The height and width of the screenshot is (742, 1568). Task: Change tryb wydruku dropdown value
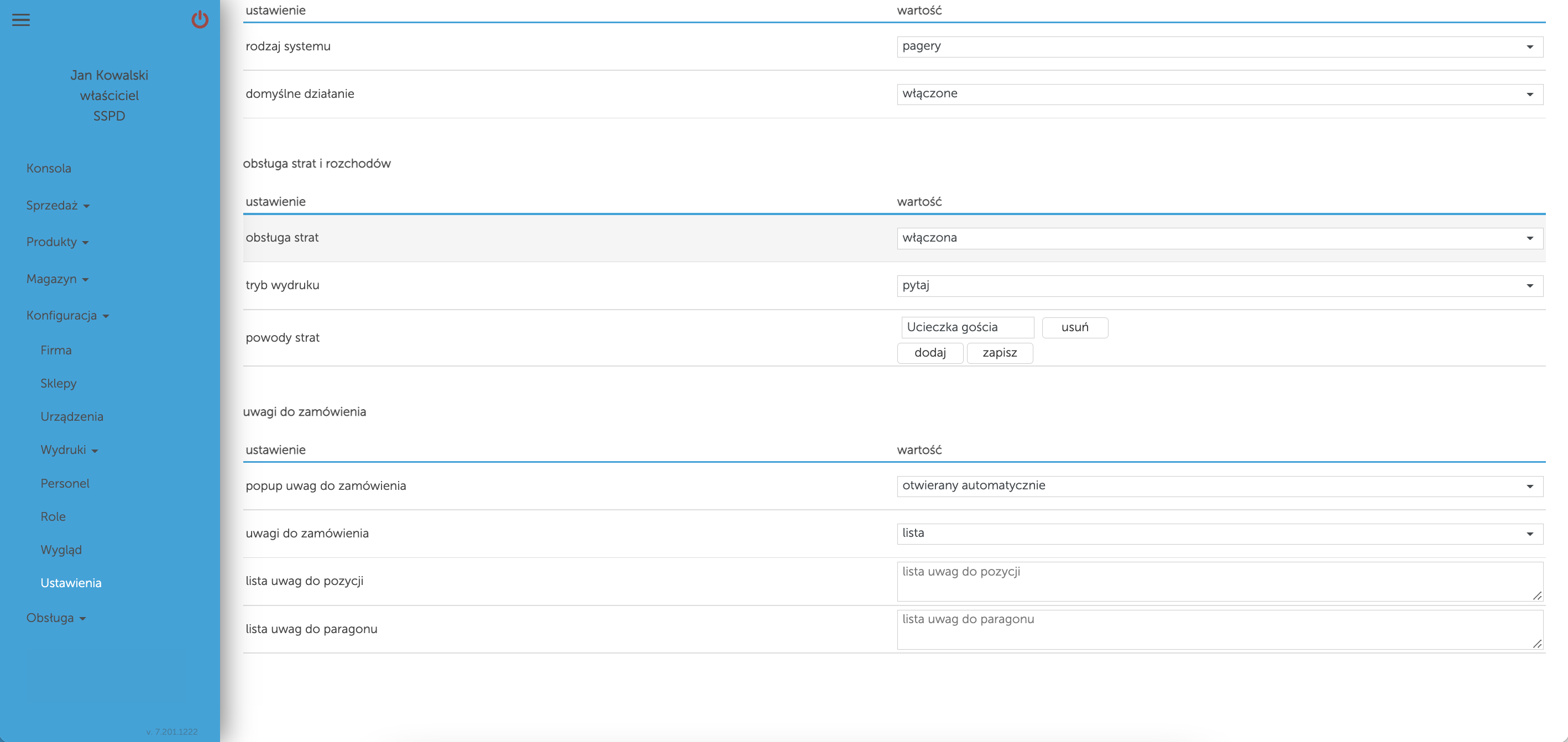1219,286
